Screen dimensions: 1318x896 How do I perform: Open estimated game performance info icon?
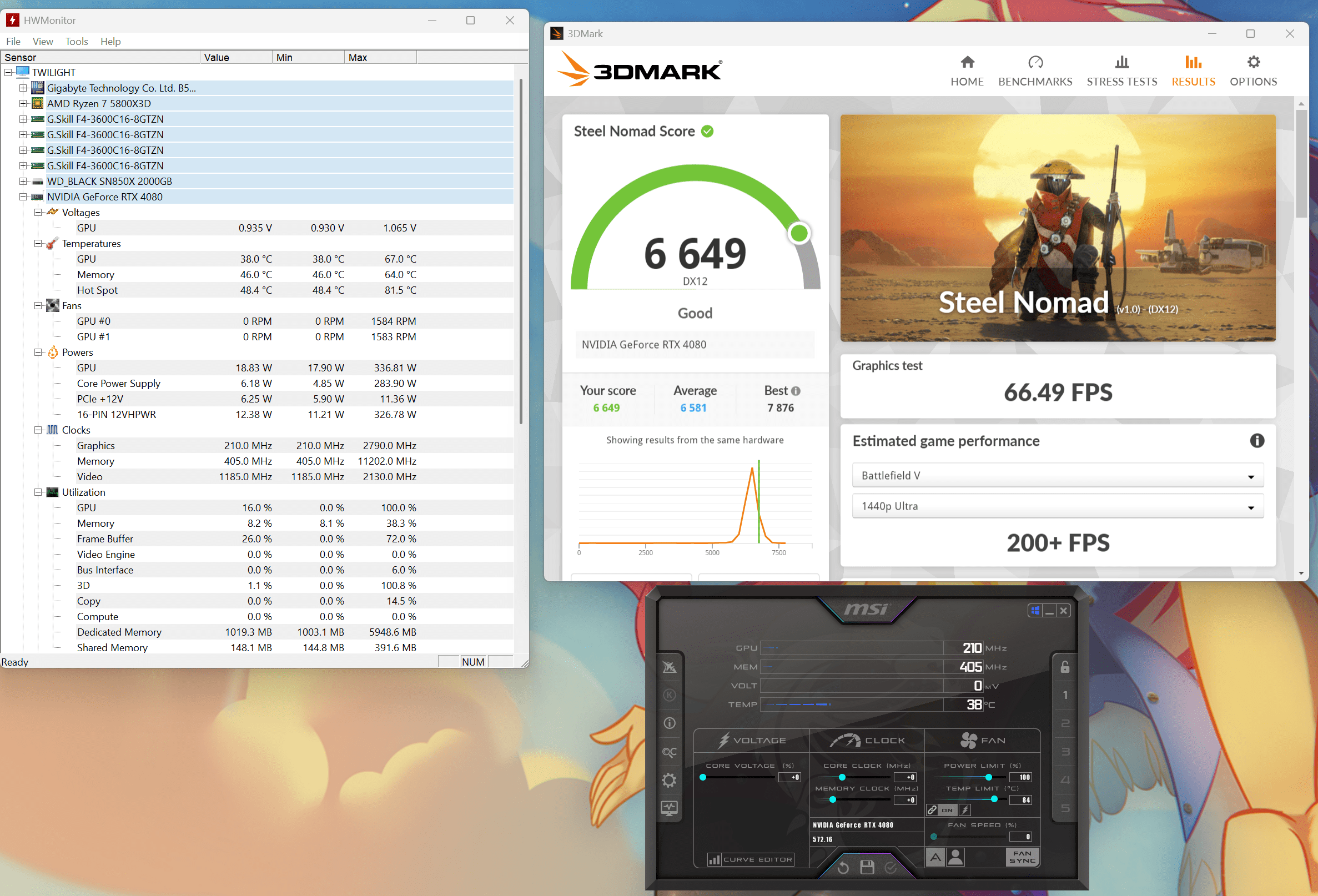pos(1256,441)
